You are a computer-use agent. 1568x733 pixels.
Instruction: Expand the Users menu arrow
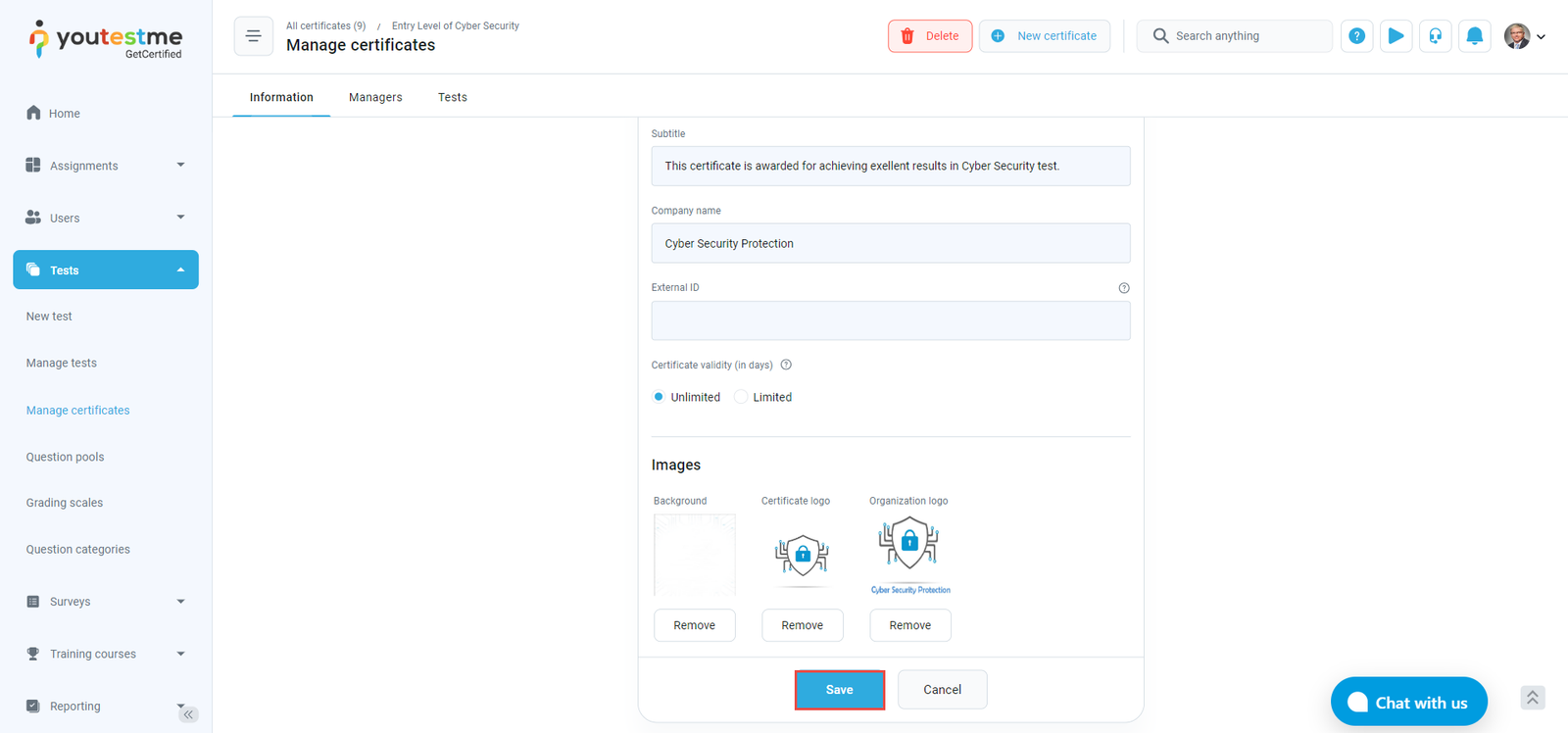pos(180,217)
